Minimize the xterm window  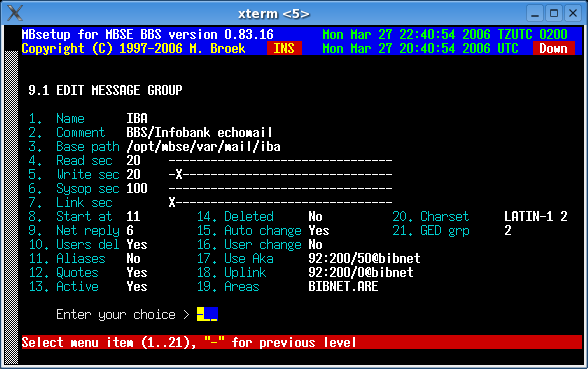pyautogui.click(x=535, y=14)
